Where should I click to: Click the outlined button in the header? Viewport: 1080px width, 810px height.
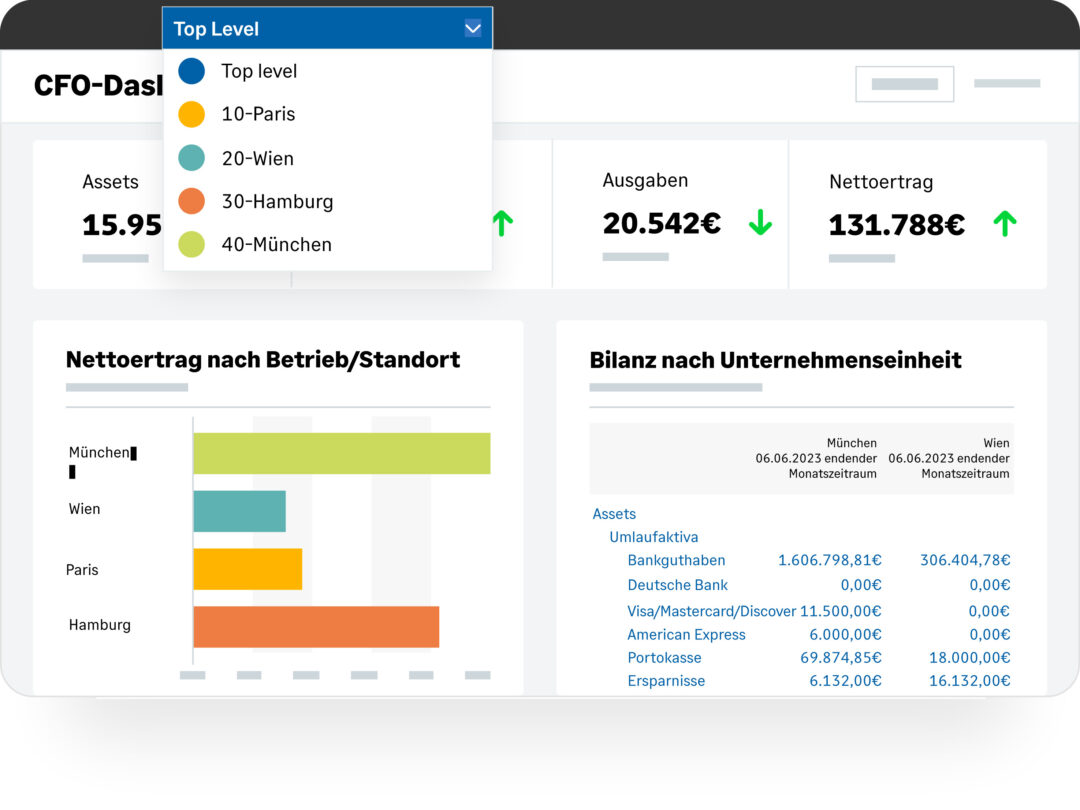(904, 84)
